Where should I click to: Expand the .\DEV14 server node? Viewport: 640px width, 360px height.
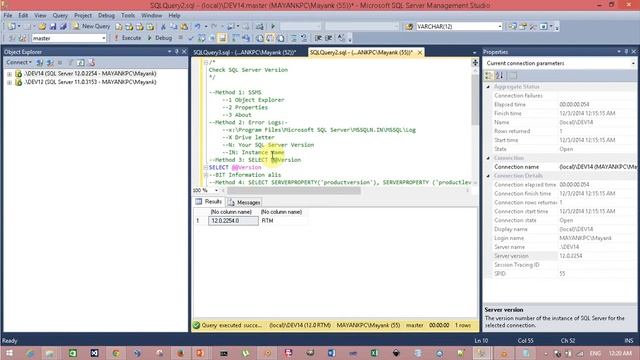pos(9,74)
